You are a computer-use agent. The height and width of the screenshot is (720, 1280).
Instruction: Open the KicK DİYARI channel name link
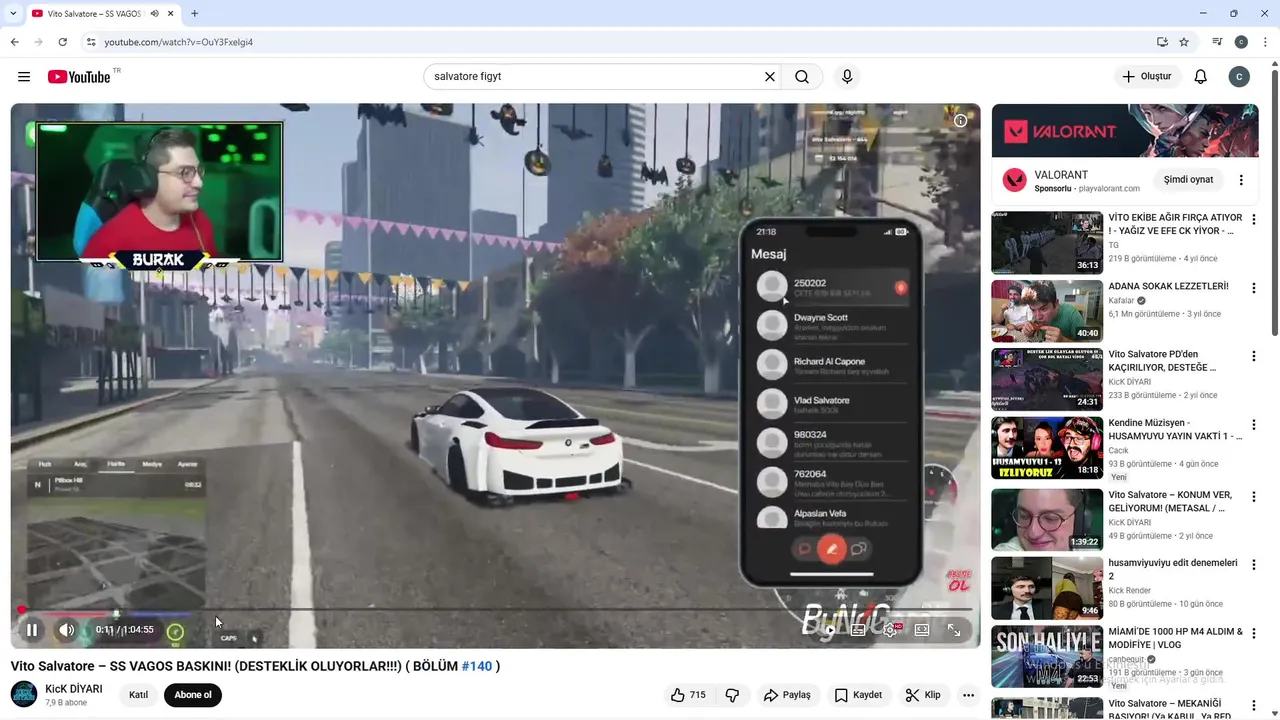[74, 689]
